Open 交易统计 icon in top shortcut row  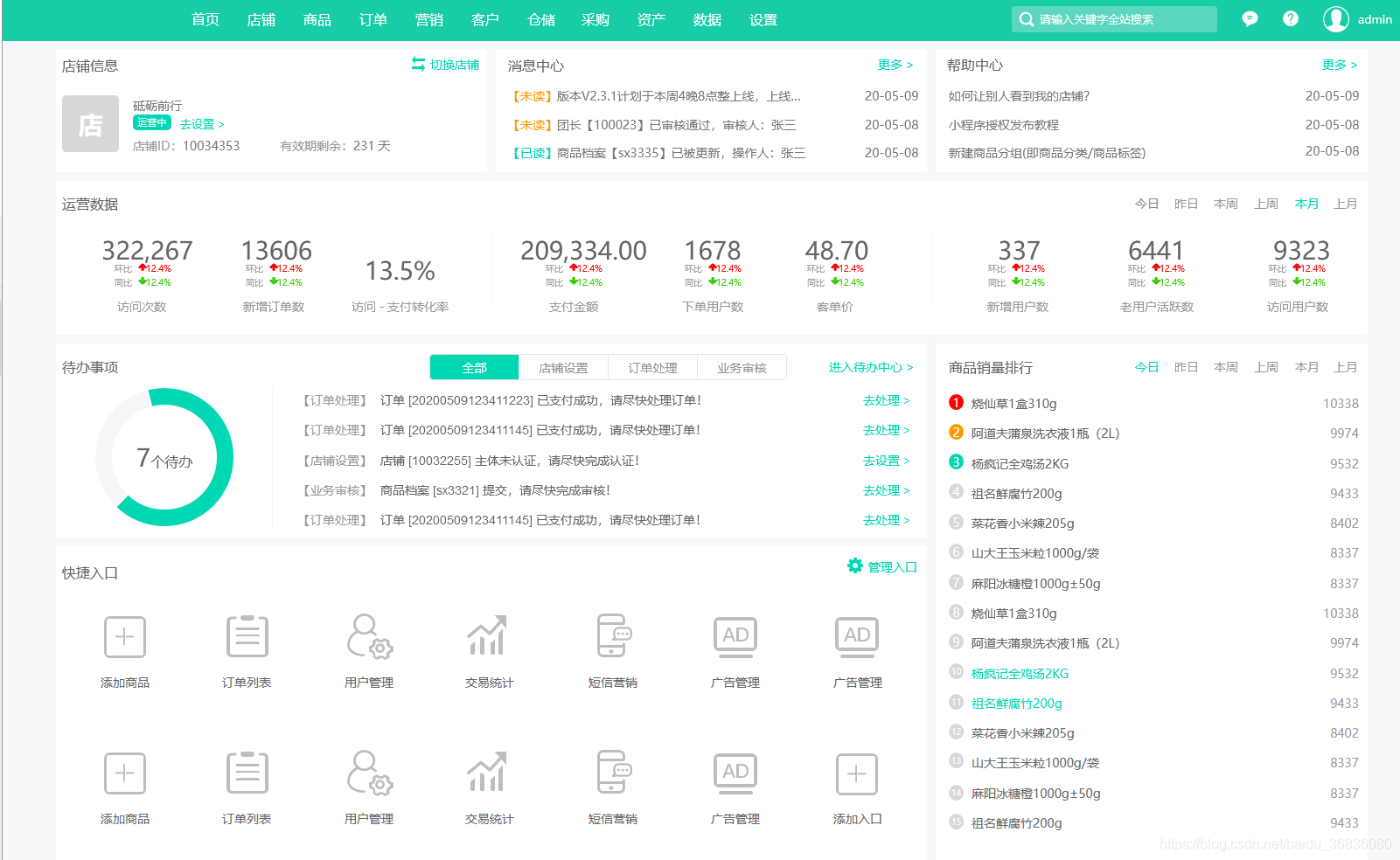(488, 635)
